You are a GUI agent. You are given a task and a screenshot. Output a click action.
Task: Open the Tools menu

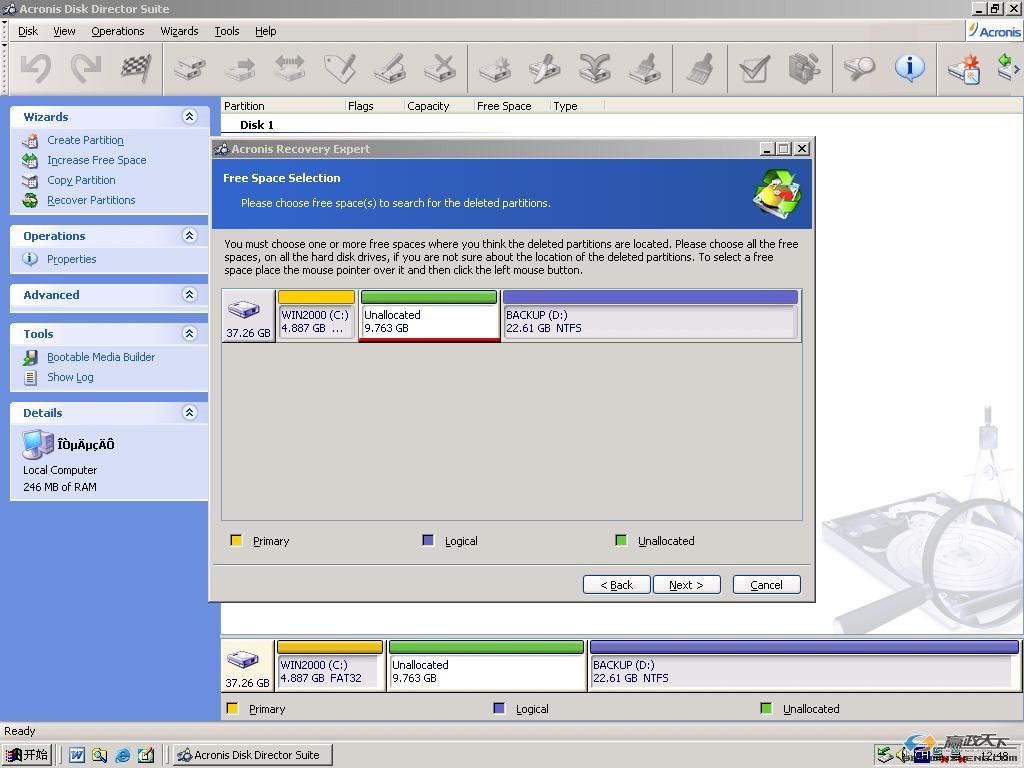click(x=227, y=31)
